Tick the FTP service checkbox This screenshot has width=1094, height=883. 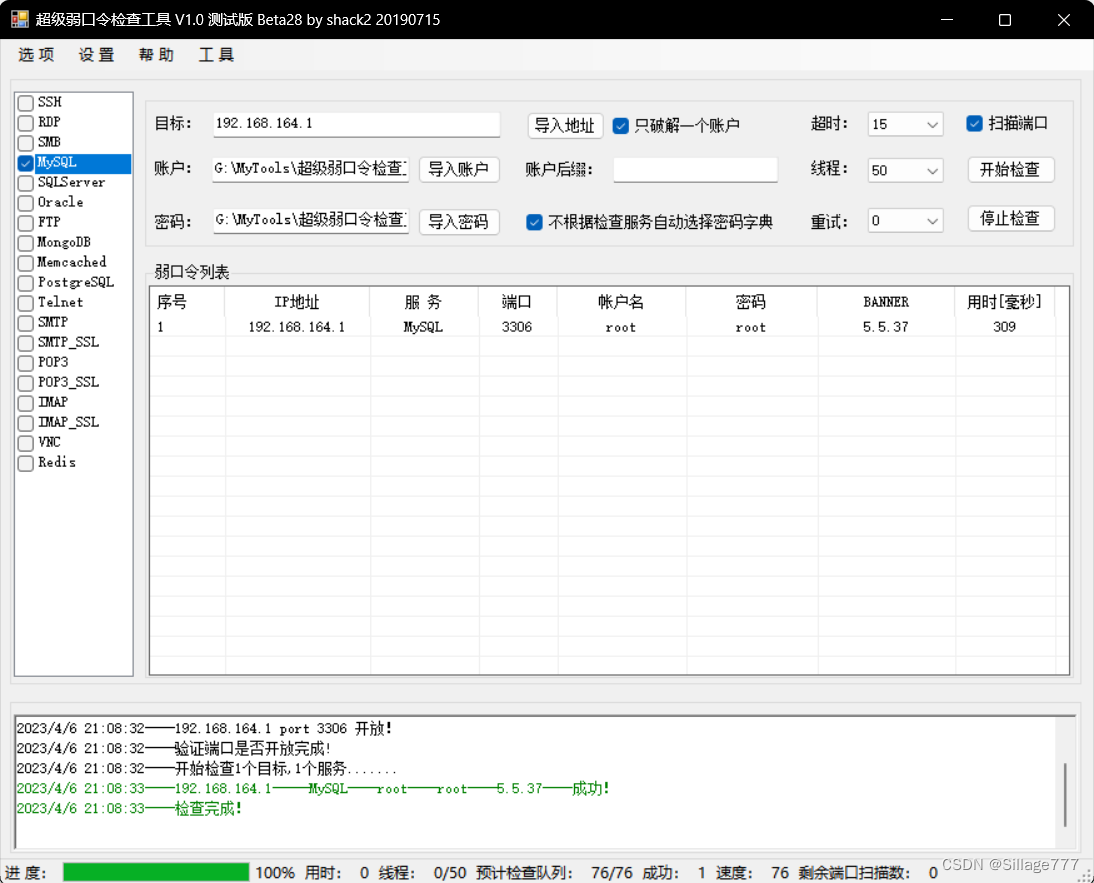(x=26, y=223)
